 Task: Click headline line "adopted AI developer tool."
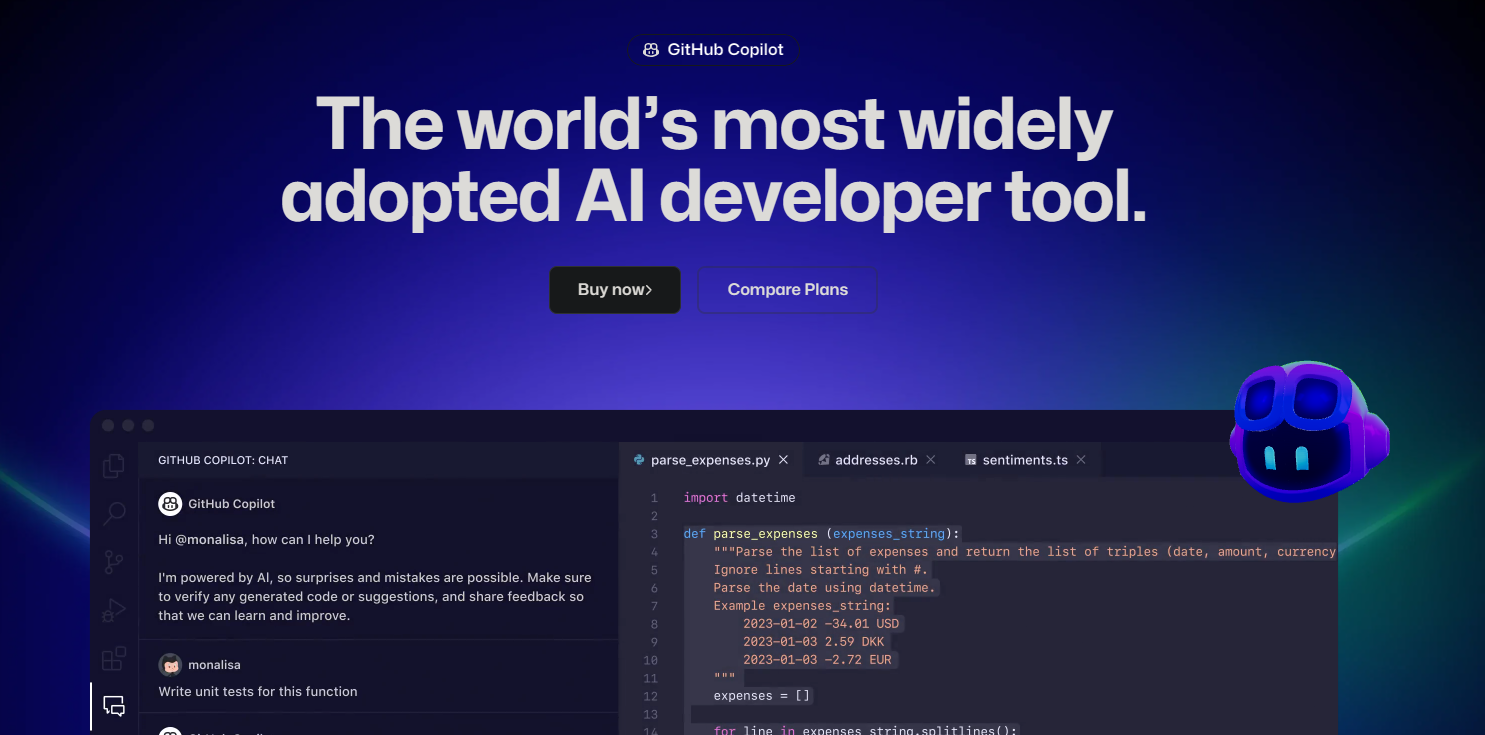(x=713, y=196)
